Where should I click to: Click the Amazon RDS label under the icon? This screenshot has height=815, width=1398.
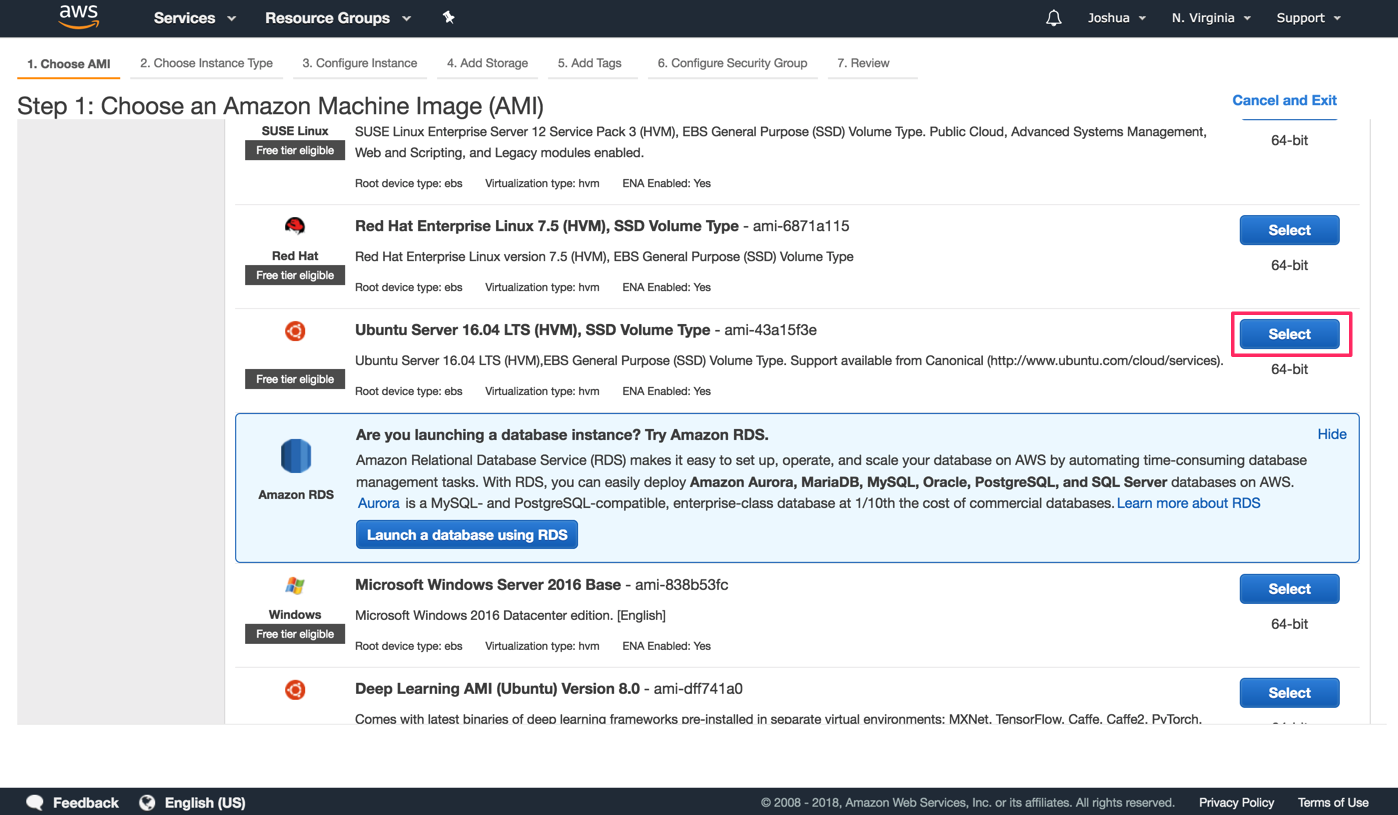tap(296, 494)
